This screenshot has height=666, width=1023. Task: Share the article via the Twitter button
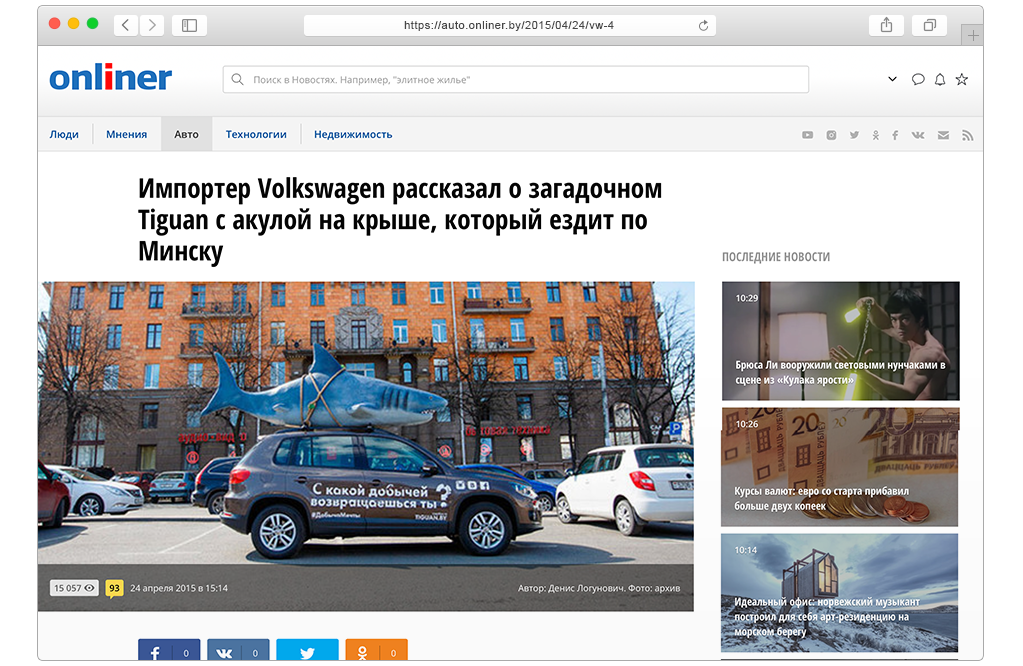(307, 650)
